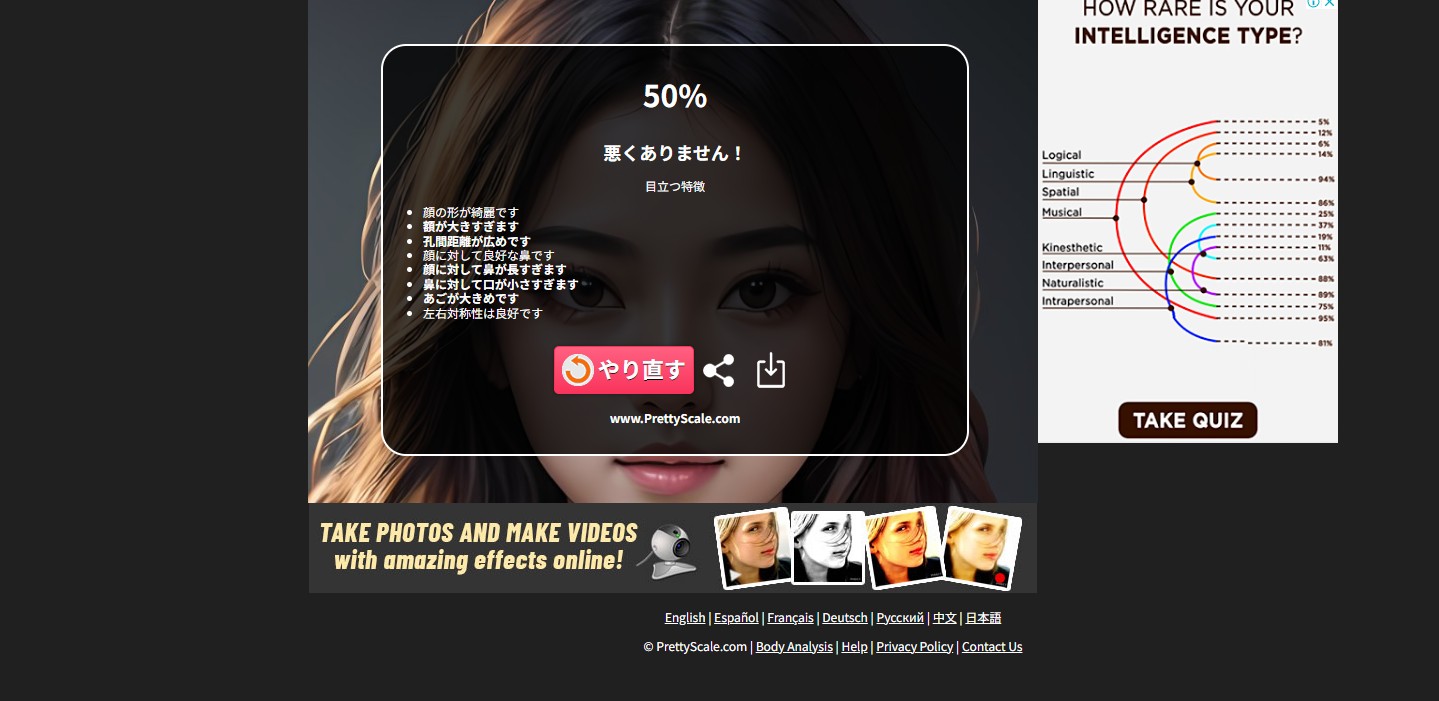Switch language to English

(x=685, y=618)
